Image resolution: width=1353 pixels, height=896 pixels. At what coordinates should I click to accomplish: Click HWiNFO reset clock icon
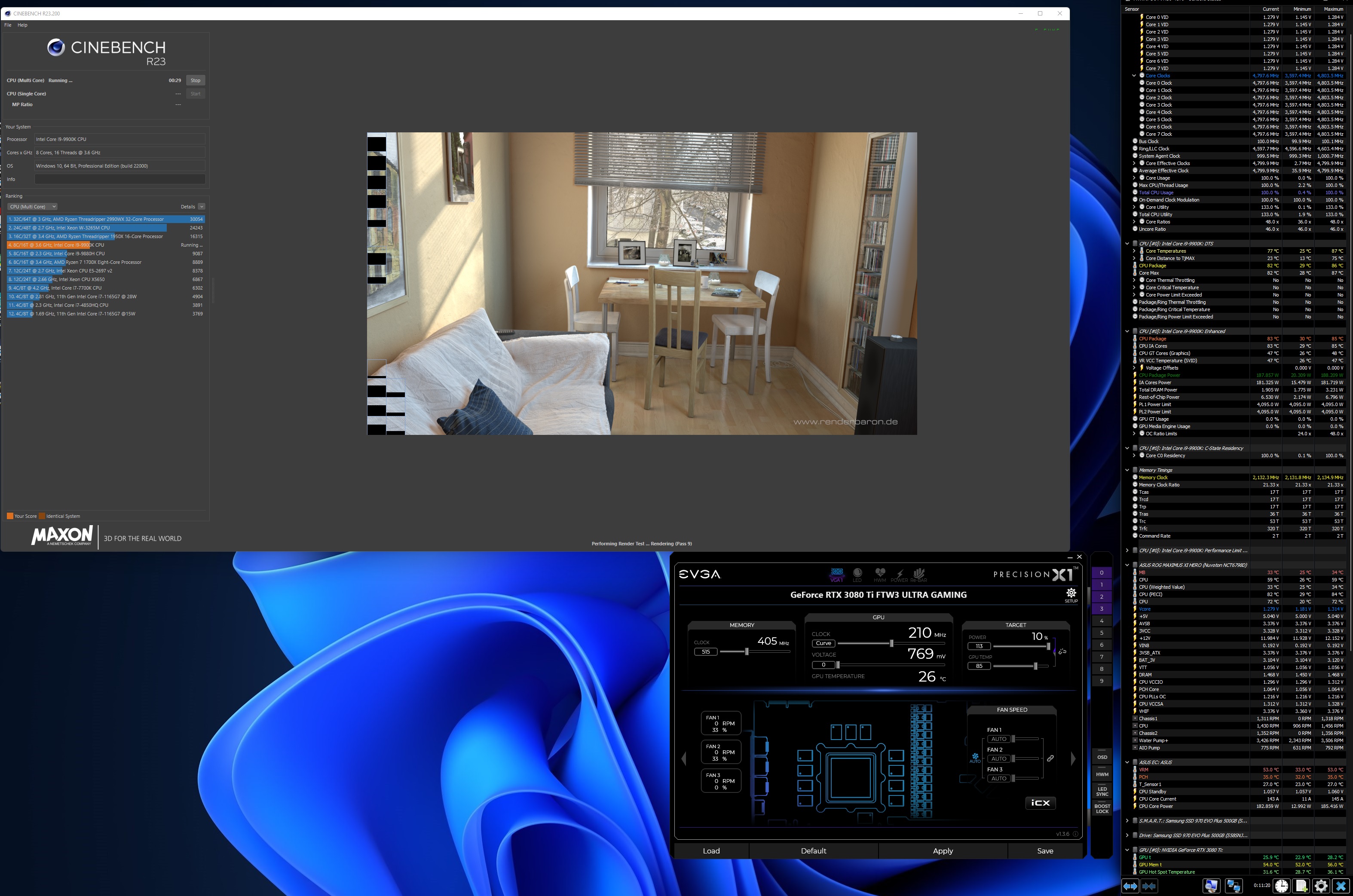tap(1282, 886)
